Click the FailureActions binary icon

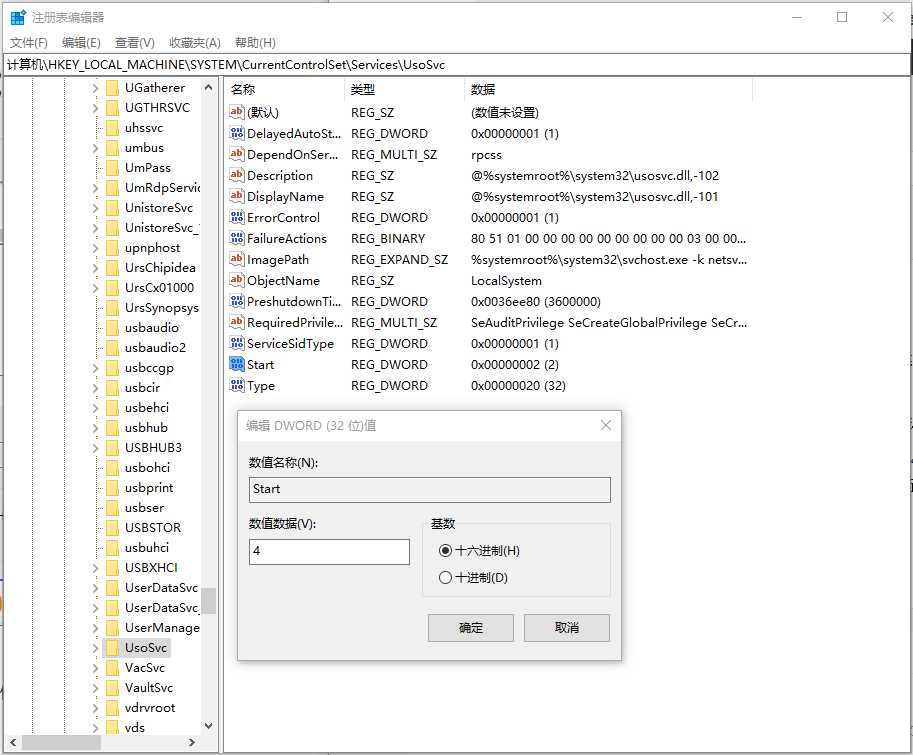236,238
